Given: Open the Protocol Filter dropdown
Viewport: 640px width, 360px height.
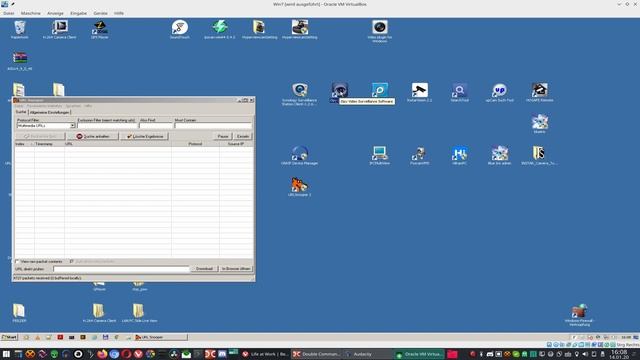Looking at the screenshot, I should (x=72, y=126).
